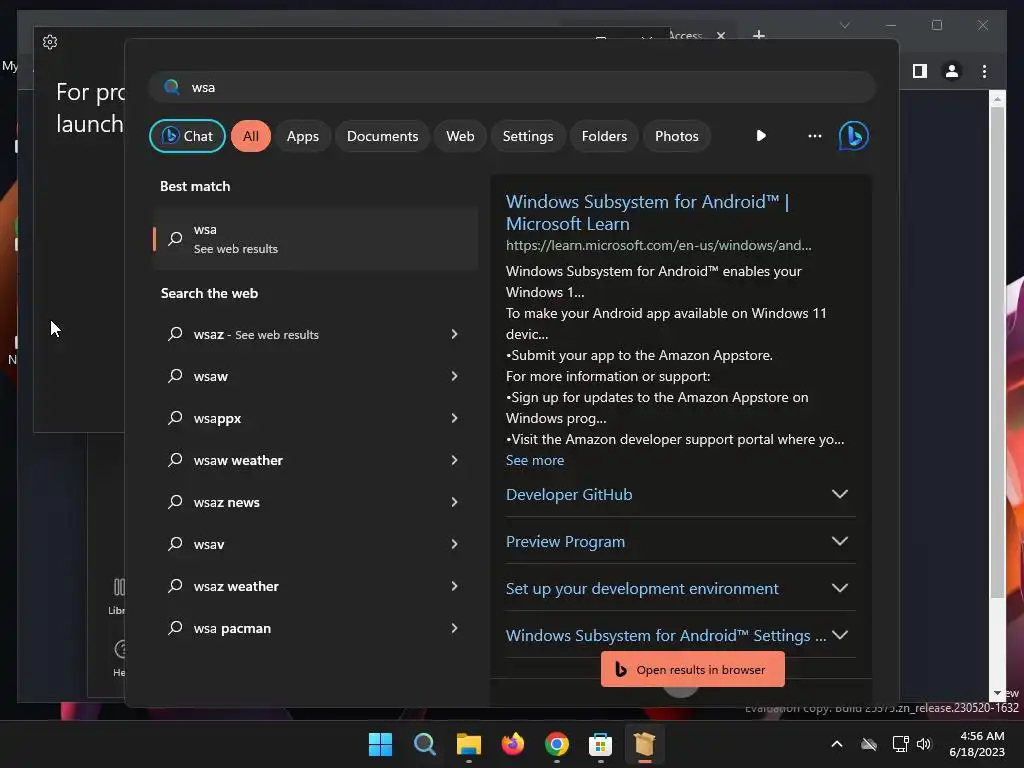
Task: Select the Apps filter tab
Action: point(302,136)
